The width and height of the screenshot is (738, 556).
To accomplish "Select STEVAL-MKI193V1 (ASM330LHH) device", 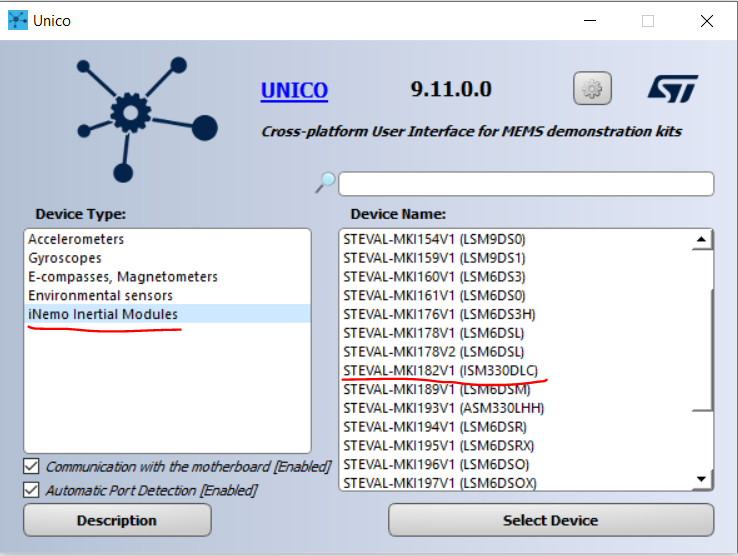I will click(515, 408).
